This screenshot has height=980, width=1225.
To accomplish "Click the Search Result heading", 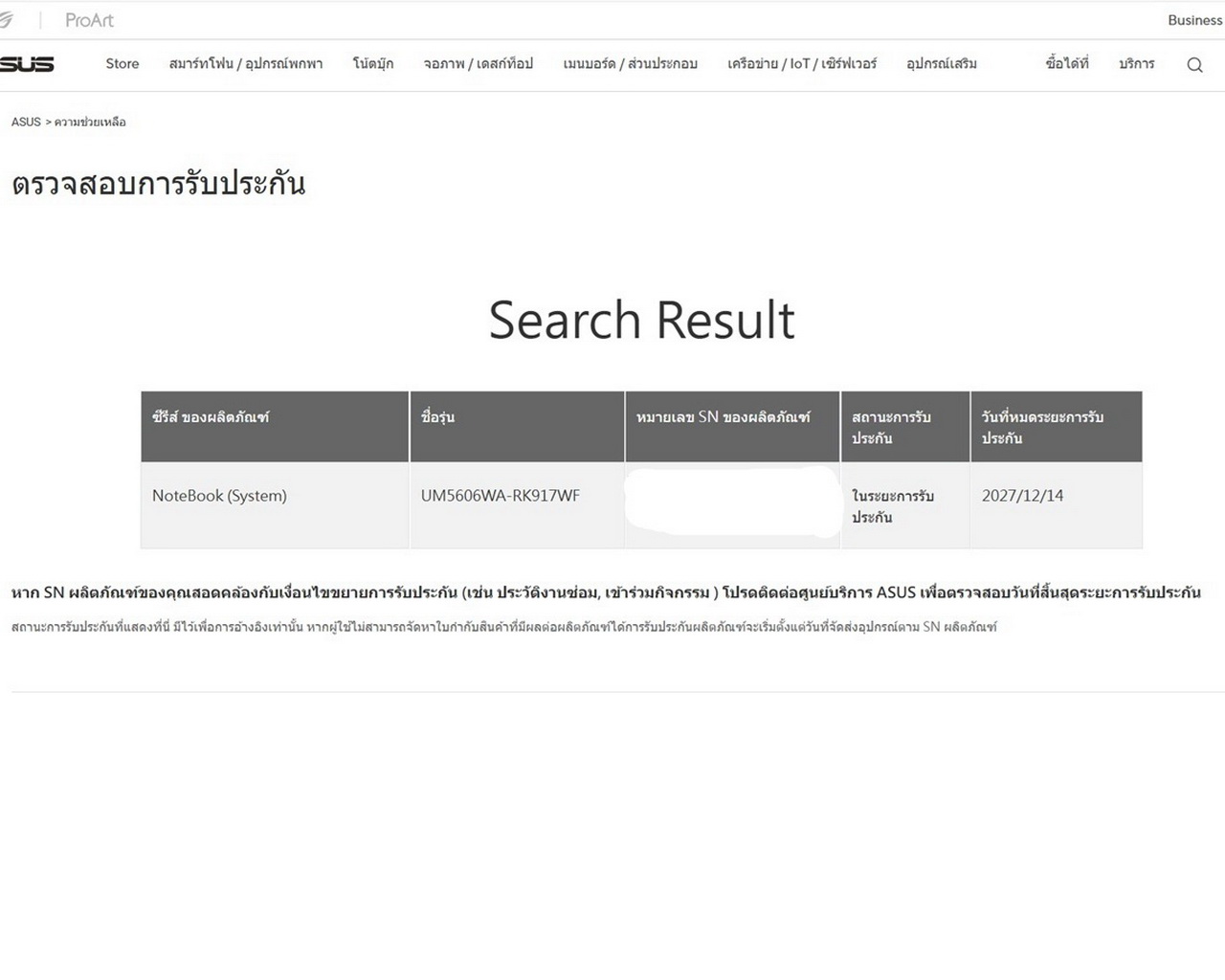I will click(641, 320).
